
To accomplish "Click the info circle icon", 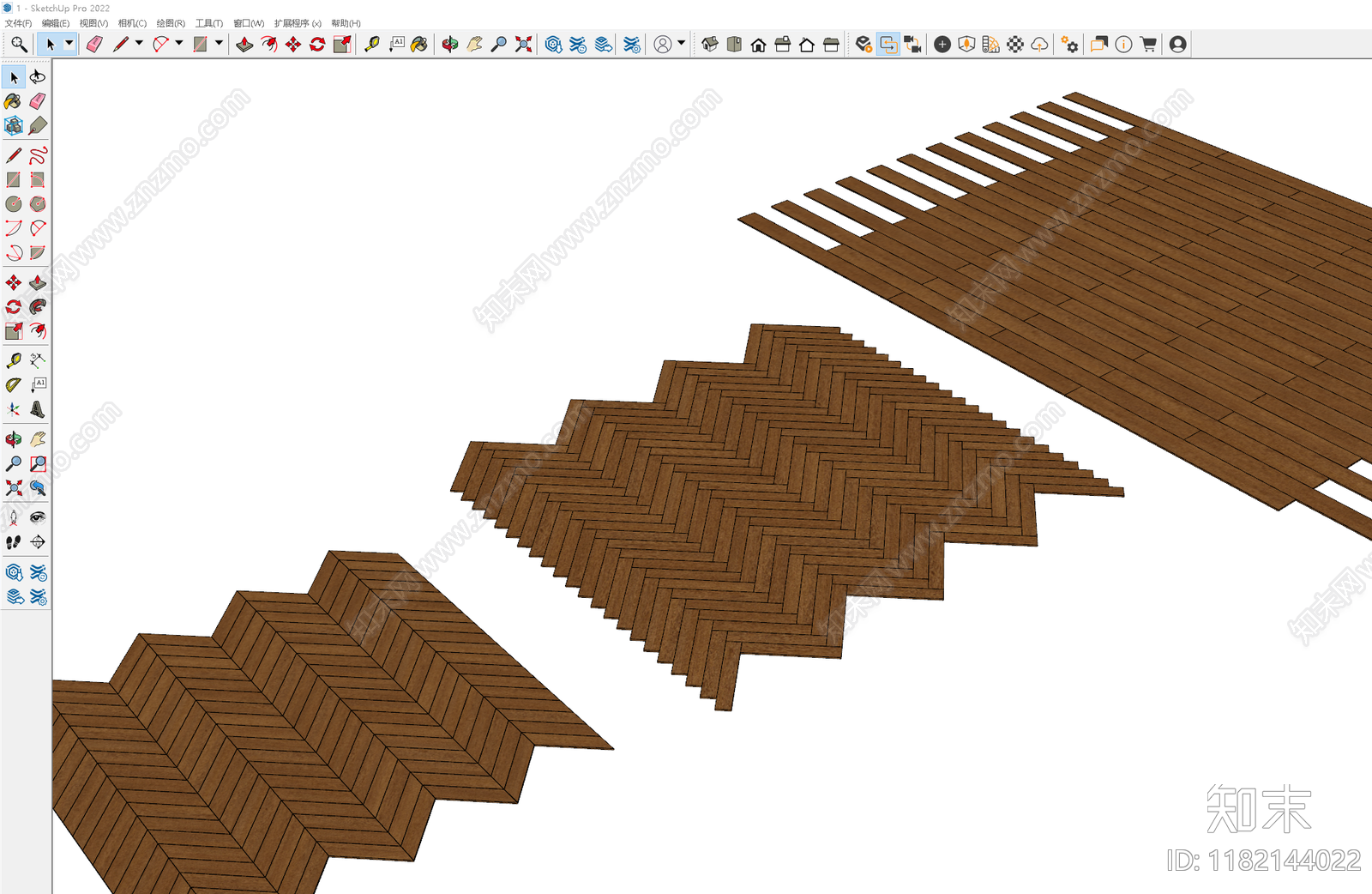I will point(1123,45).
